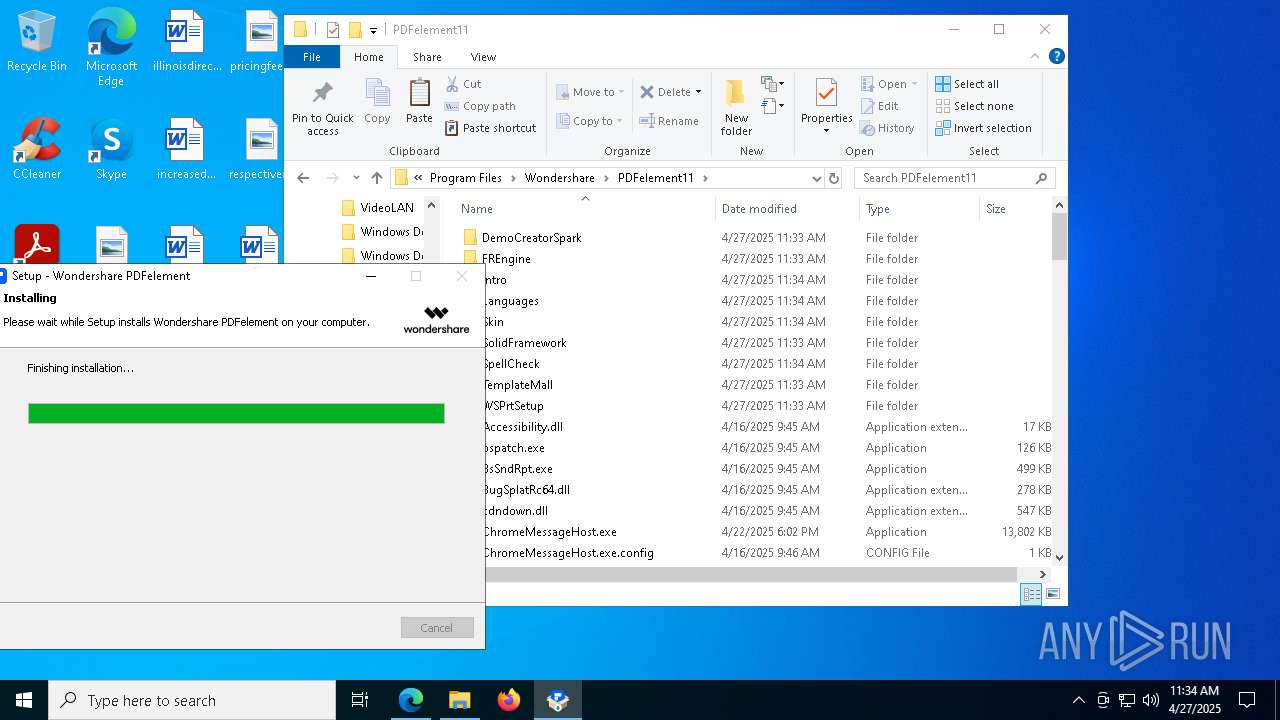Expand Delete dropdown arrow
This screenshot has height=720, width=1280.
tap(698, 92)
